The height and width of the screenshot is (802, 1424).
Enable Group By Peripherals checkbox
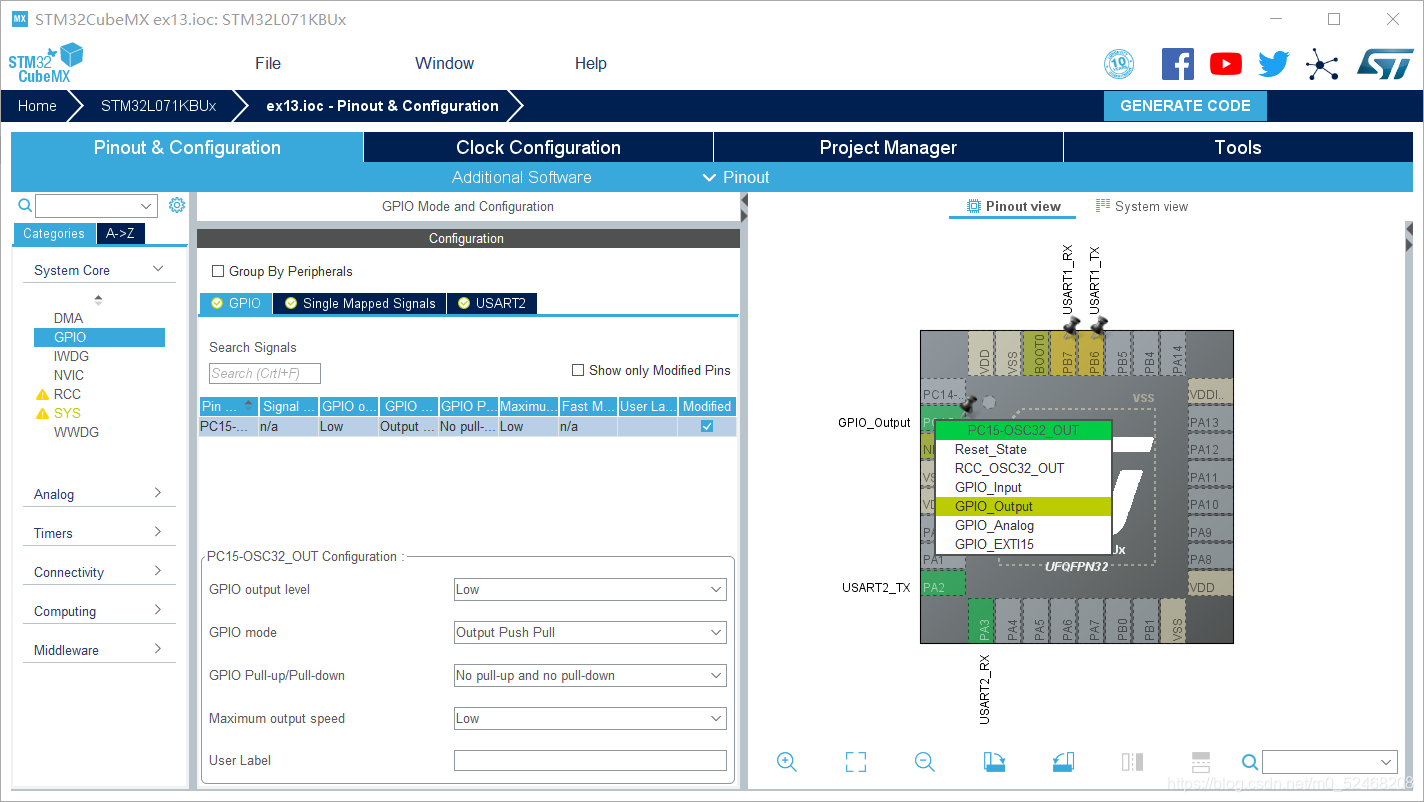point(218,271)
